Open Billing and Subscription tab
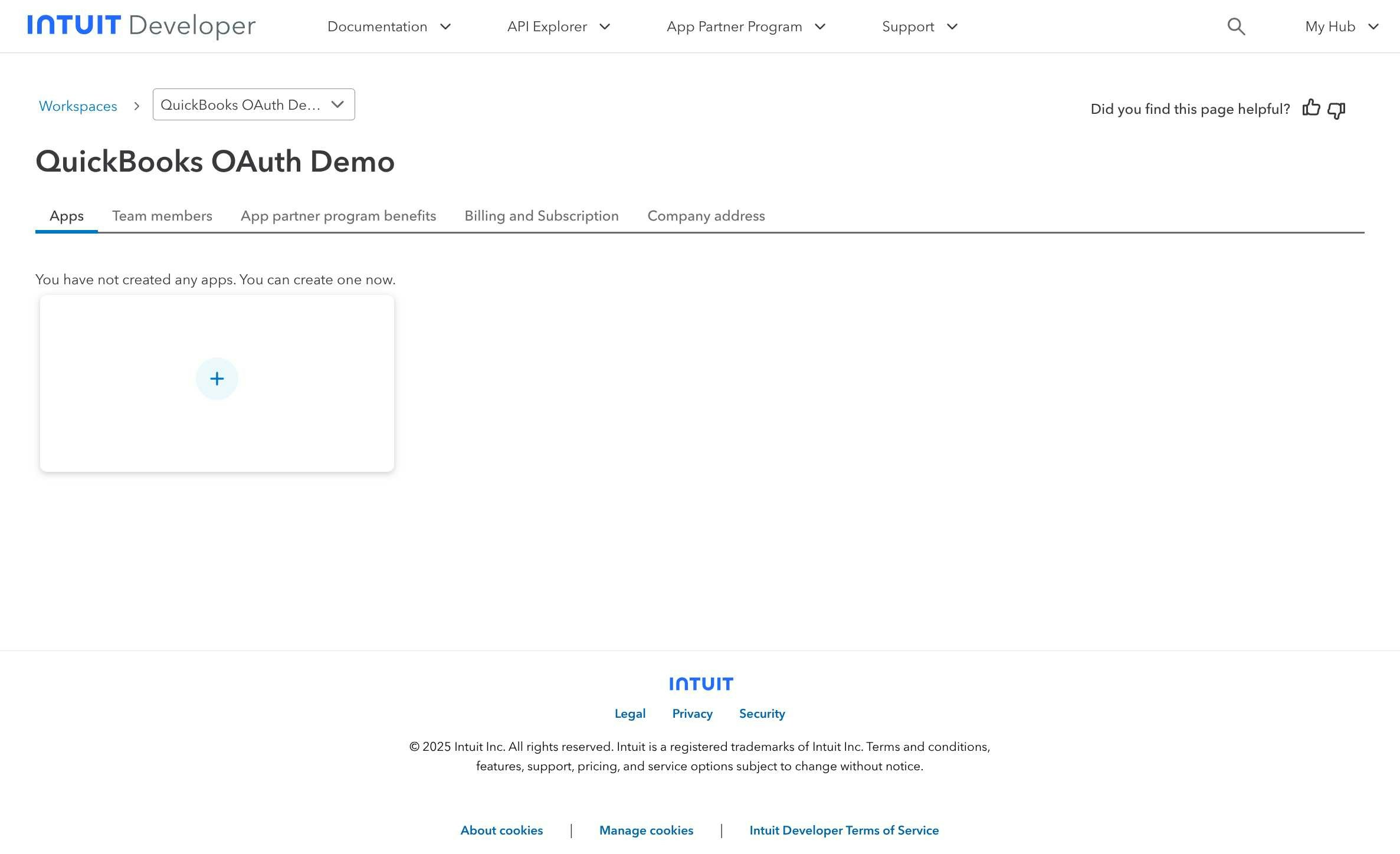The image size is (1400, 854). click(542, 216)
